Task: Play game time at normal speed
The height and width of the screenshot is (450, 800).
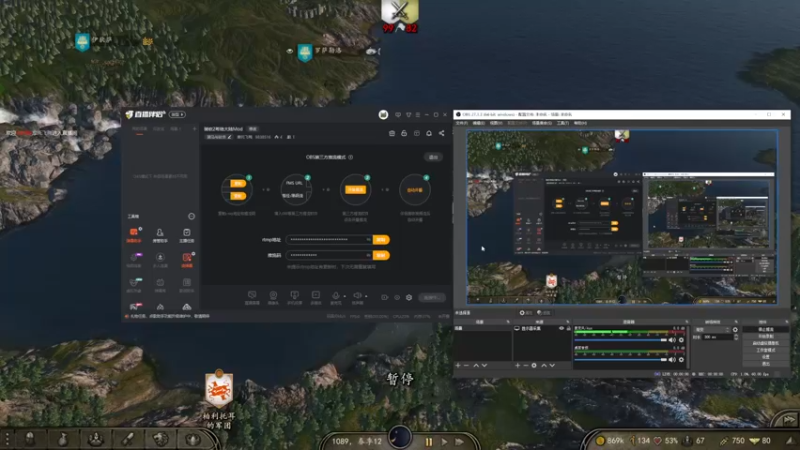Action: click(444, 441)
